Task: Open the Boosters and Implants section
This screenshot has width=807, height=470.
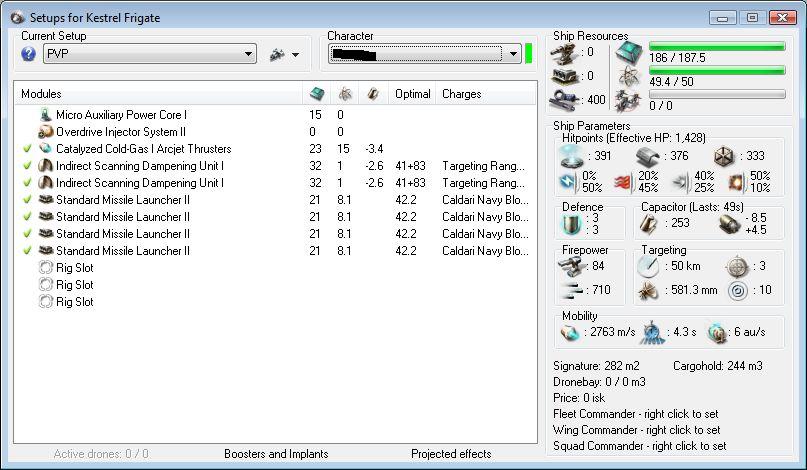Action: [276, 454]
